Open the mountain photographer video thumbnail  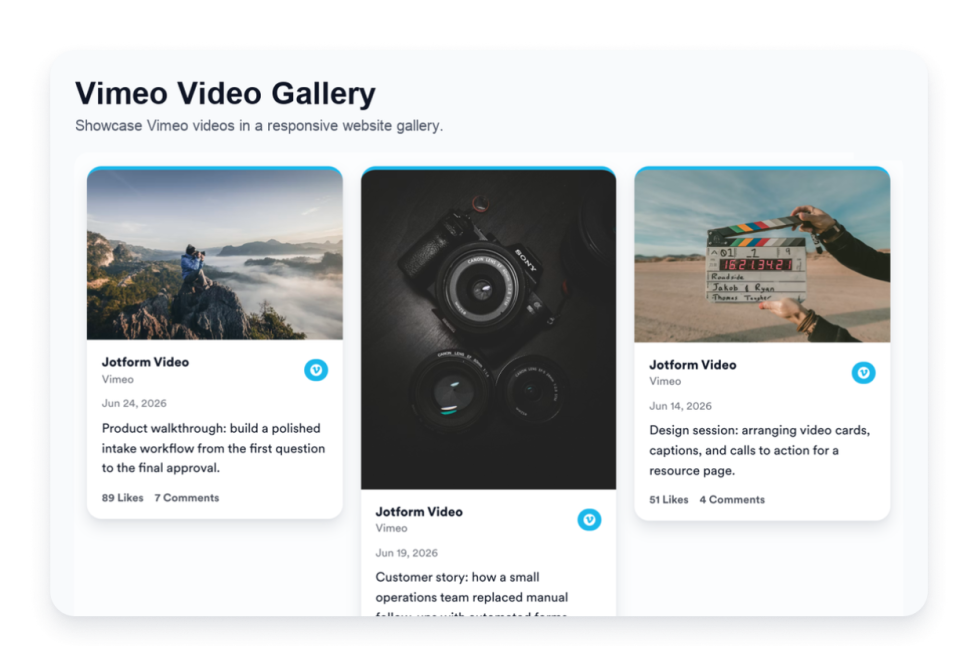click(215, 255)
